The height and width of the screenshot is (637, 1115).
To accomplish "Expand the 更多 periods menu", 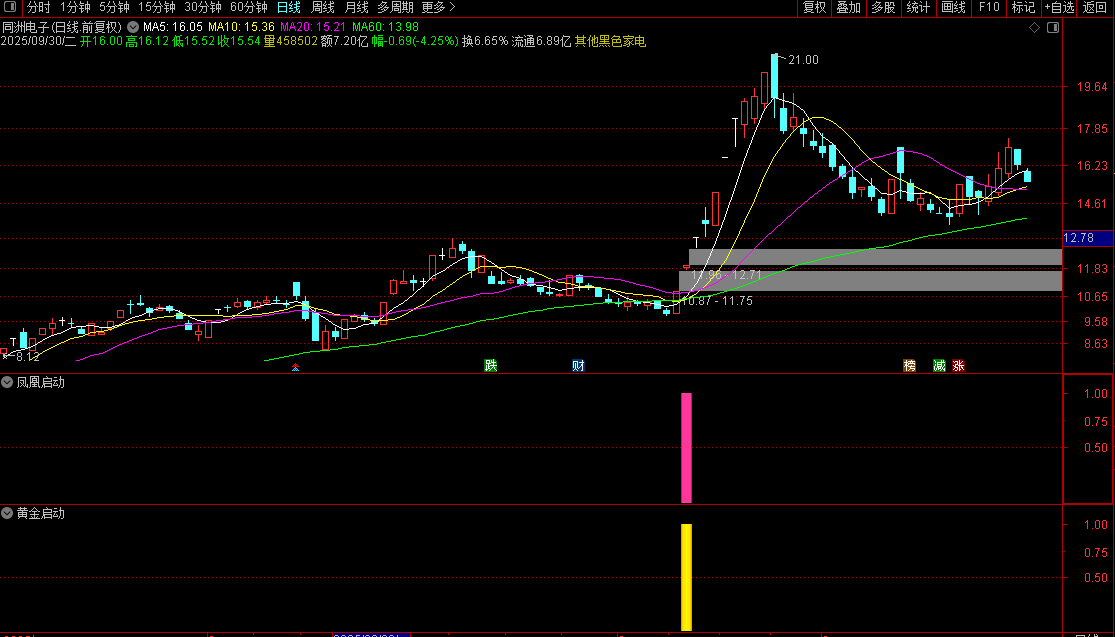I will click(438, 7).
